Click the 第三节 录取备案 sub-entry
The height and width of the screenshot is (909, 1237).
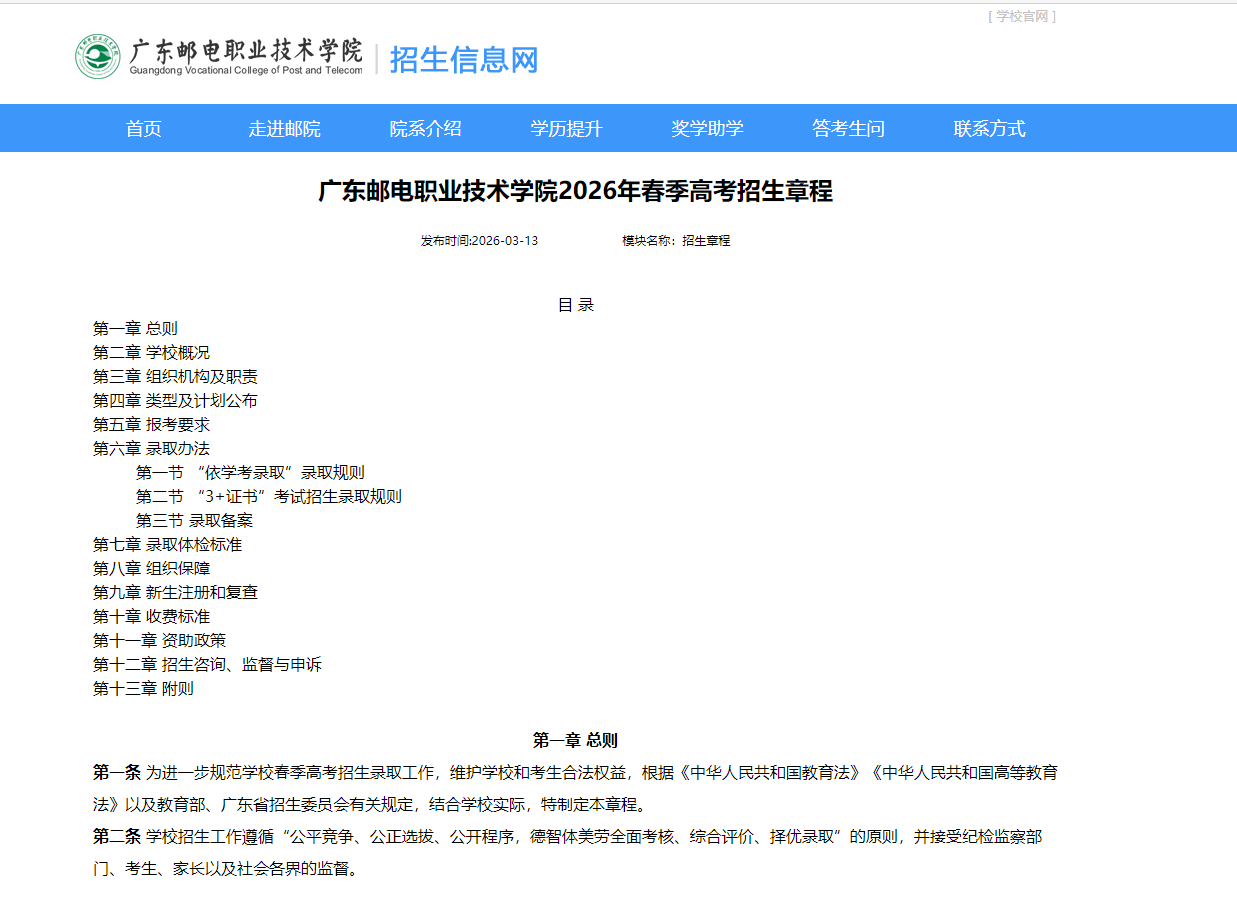coord(195,520)
